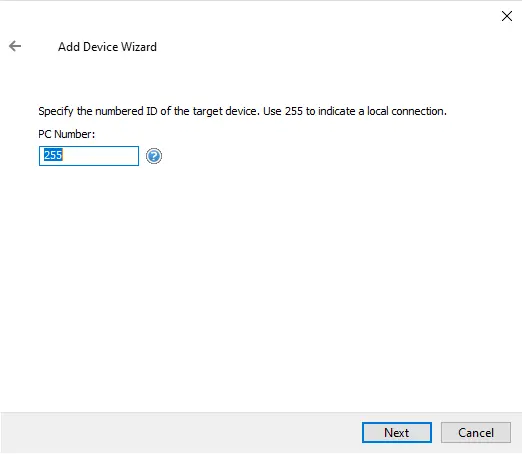Click the Add Device Wizard title text
This screenshot has width=522, height=454.
tap(107, 47)
